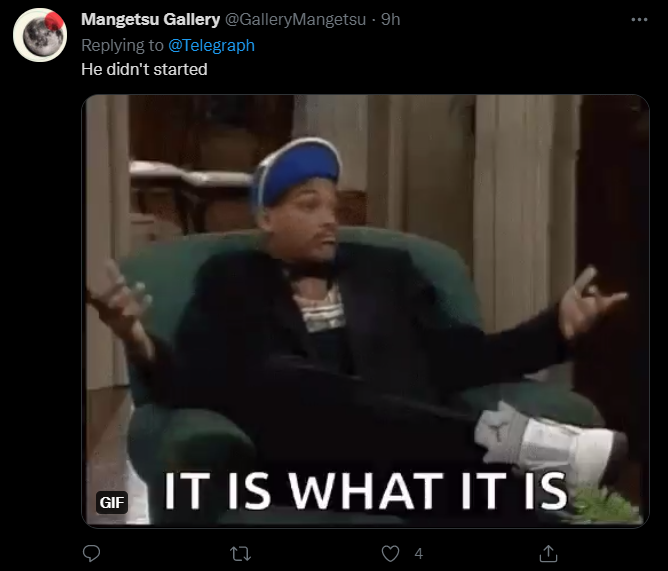Image resolution: width=668 pixels, height=571 pixels.
Task: Retweet this post using the retweet icon
Action: pyautogui.click(x=240, y=554)
